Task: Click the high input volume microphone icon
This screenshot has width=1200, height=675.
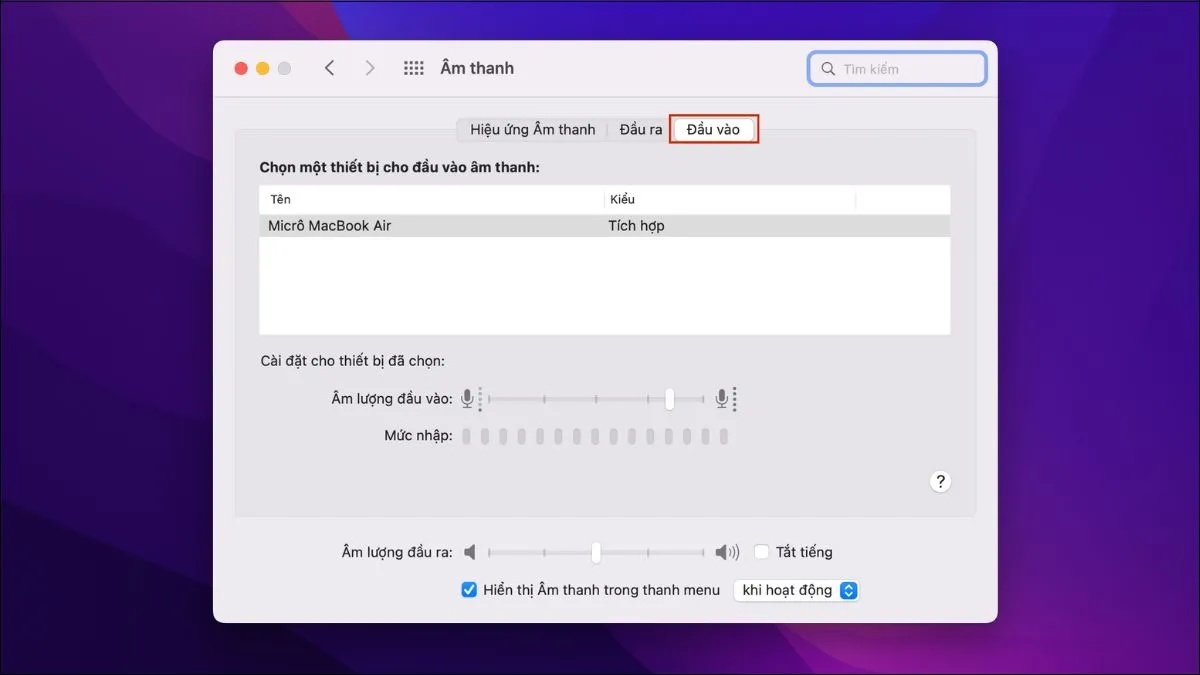Action: tap(723, 399)
